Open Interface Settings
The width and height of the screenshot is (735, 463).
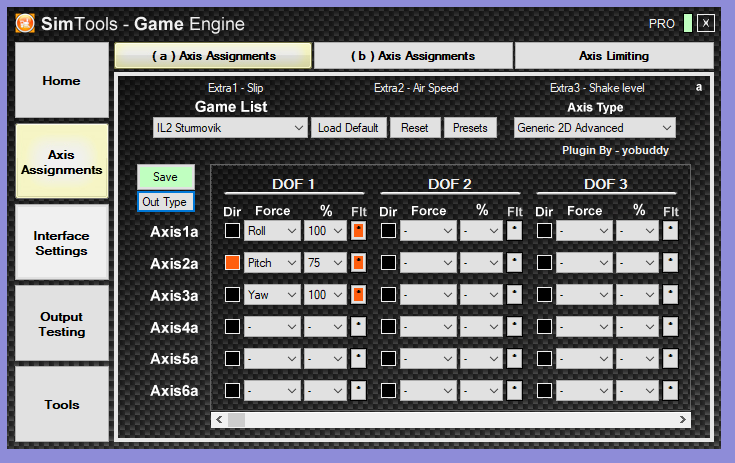[61, 243]
